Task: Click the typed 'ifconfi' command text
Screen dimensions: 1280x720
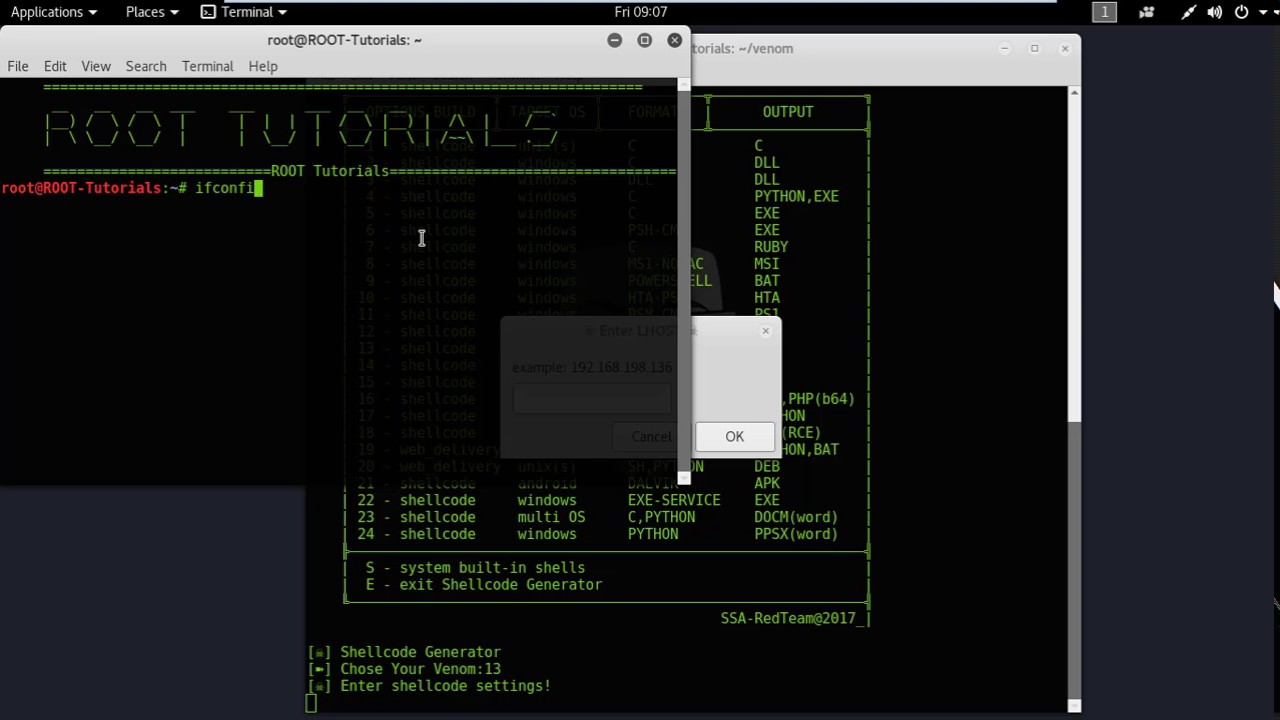Action: tap(225, 188)
